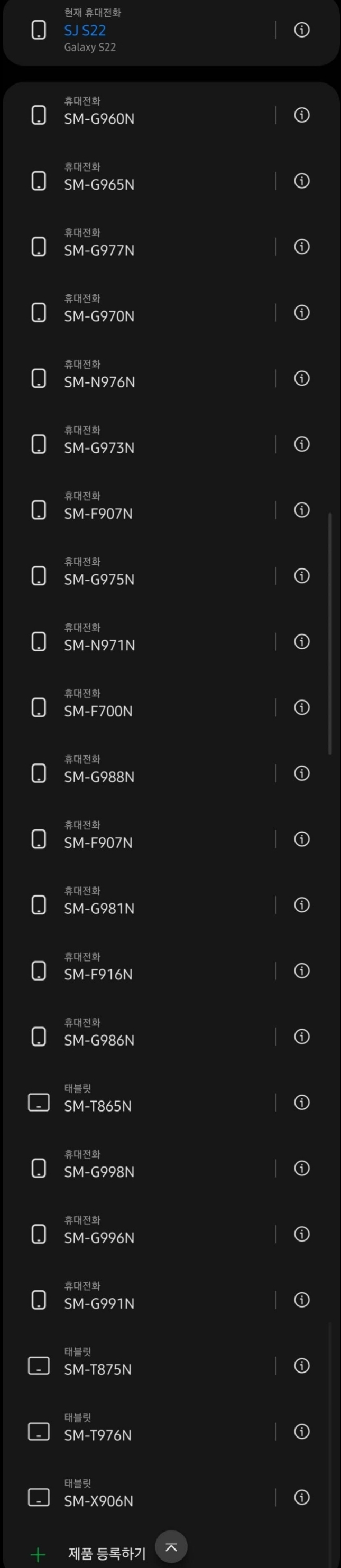
Task: Show details icon for SM-G977N
Action: [301, 247]
